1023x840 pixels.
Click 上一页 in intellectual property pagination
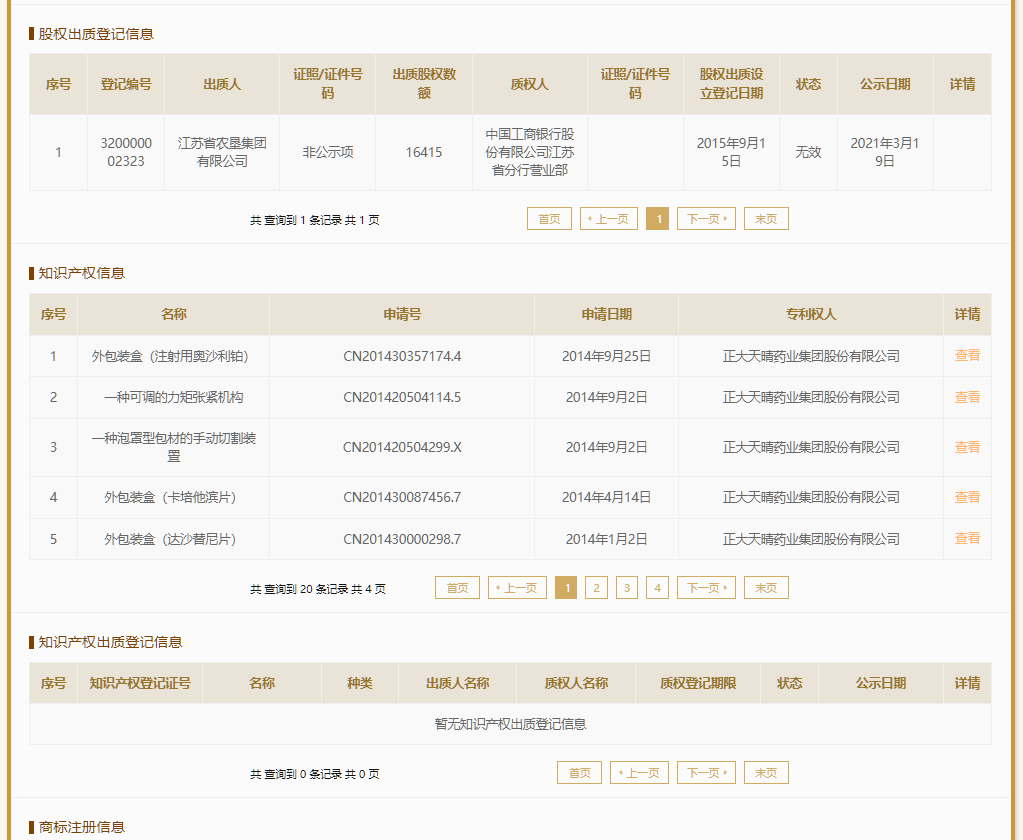(517, 588)
